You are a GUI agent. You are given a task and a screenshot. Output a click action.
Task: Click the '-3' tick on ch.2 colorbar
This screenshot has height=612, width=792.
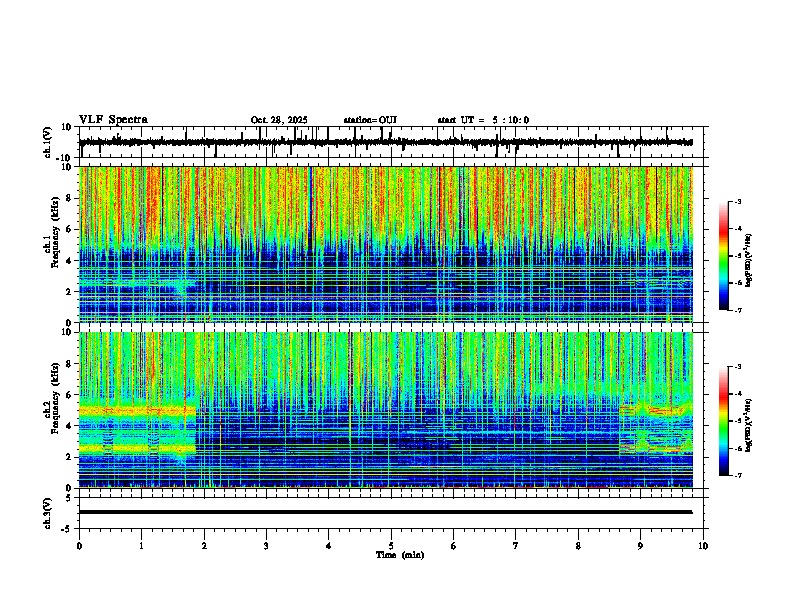coord(737,367)
